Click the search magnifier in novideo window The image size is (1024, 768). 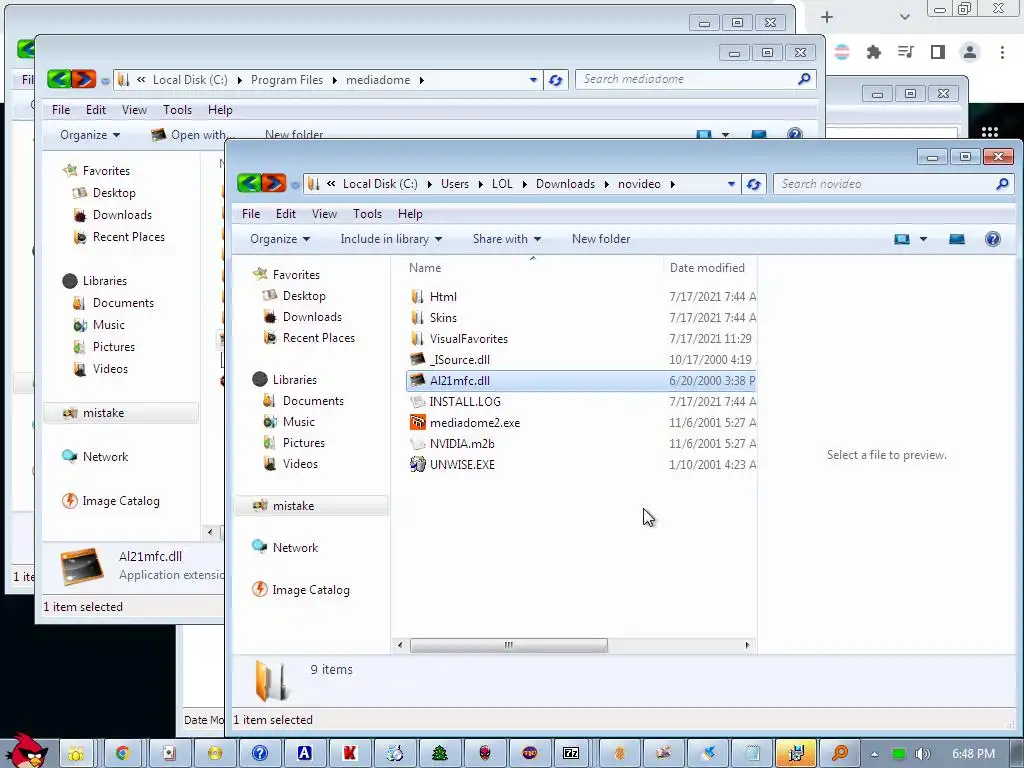tap(1002, 184)
